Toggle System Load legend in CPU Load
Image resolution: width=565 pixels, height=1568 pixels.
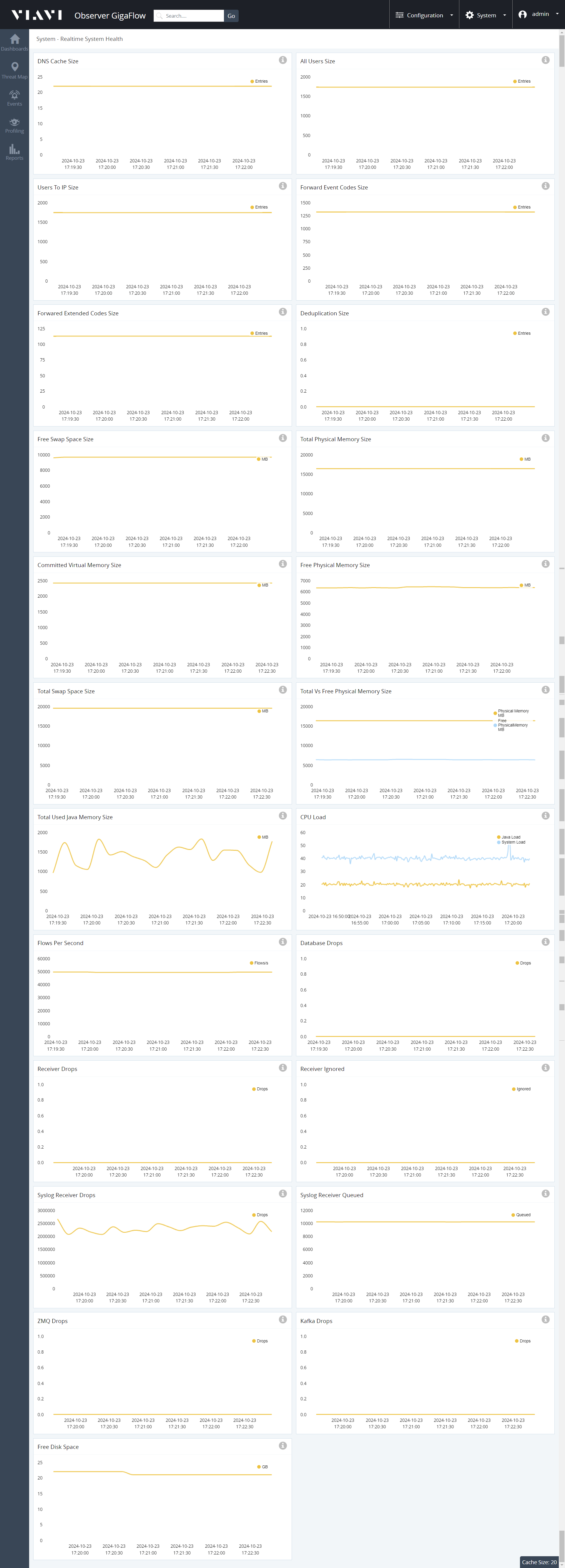coord(511,843)
